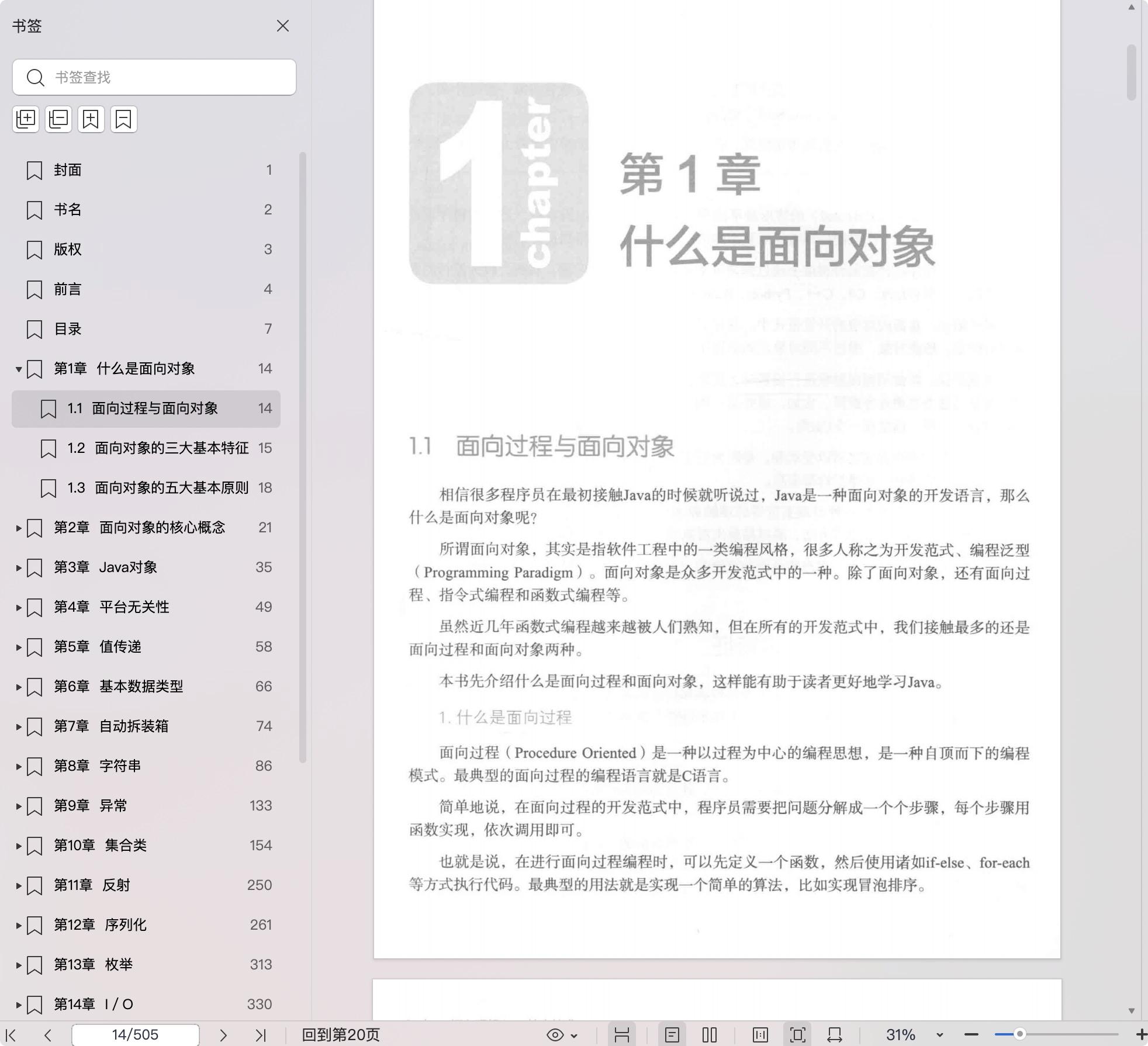Click the document scroll down arrow
Screen dimensions: 1148x1046
point(1132,1010)
